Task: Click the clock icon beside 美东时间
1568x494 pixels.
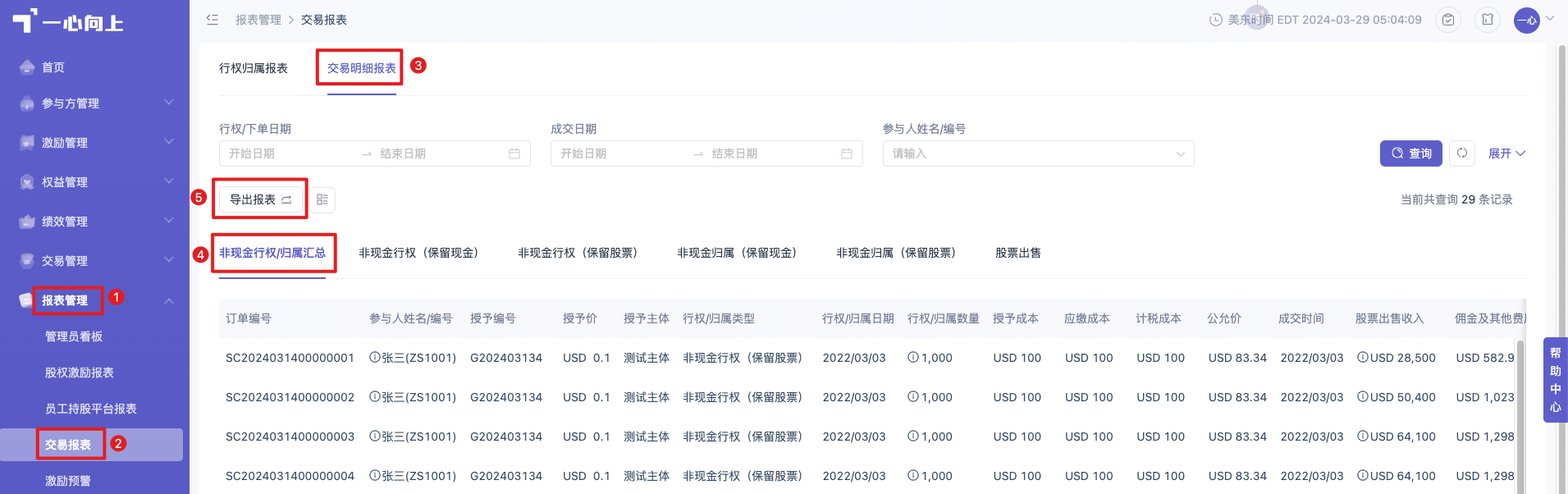Action: [x=1216, y=20]
